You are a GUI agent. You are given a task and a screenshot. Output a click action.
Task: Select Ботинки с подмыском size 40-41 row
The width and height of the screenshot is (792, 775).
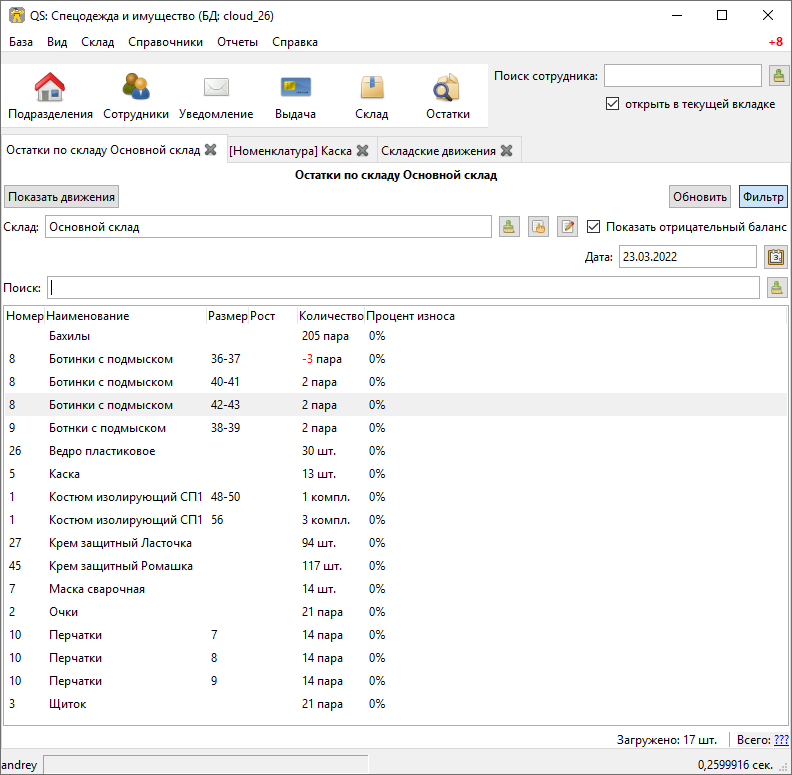coord(395,382)
